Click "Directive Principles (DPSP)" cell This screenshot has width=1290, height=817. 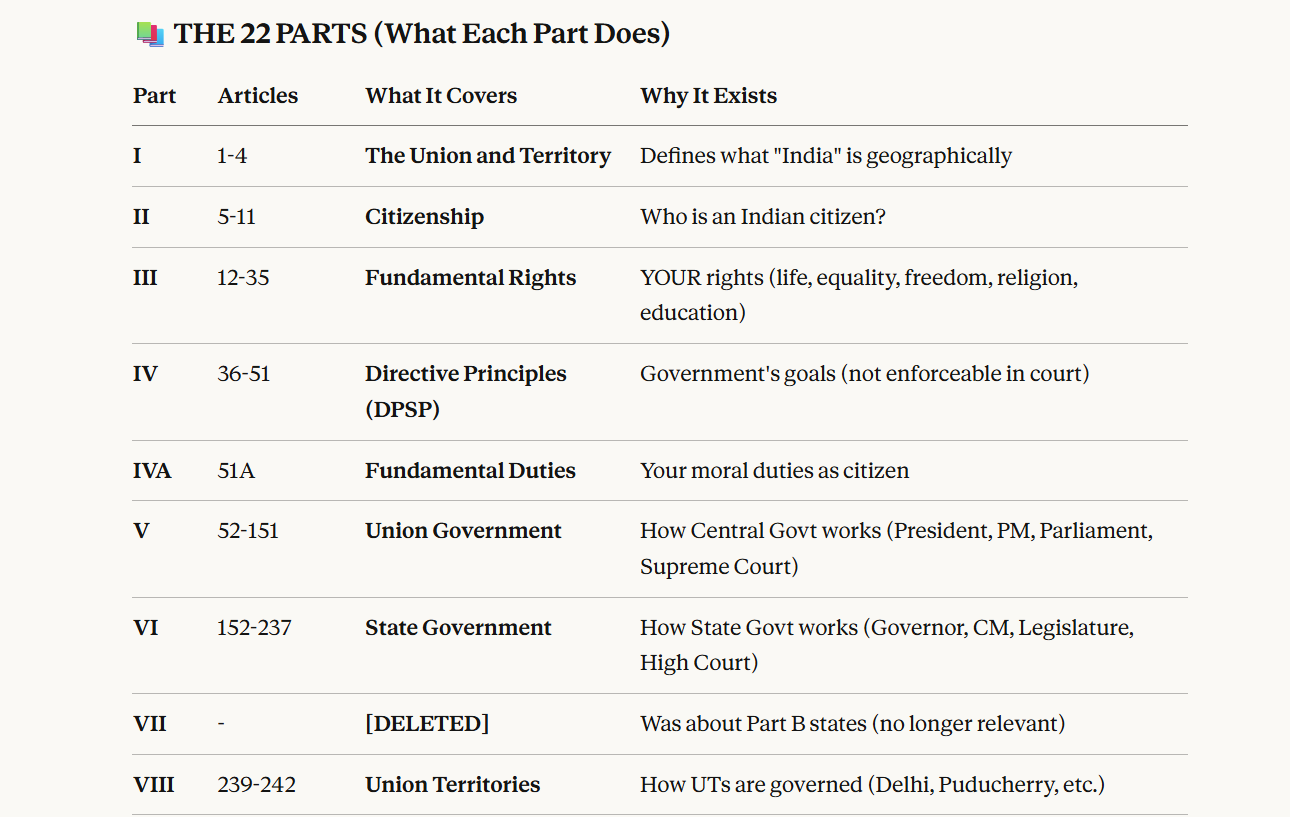465,391
